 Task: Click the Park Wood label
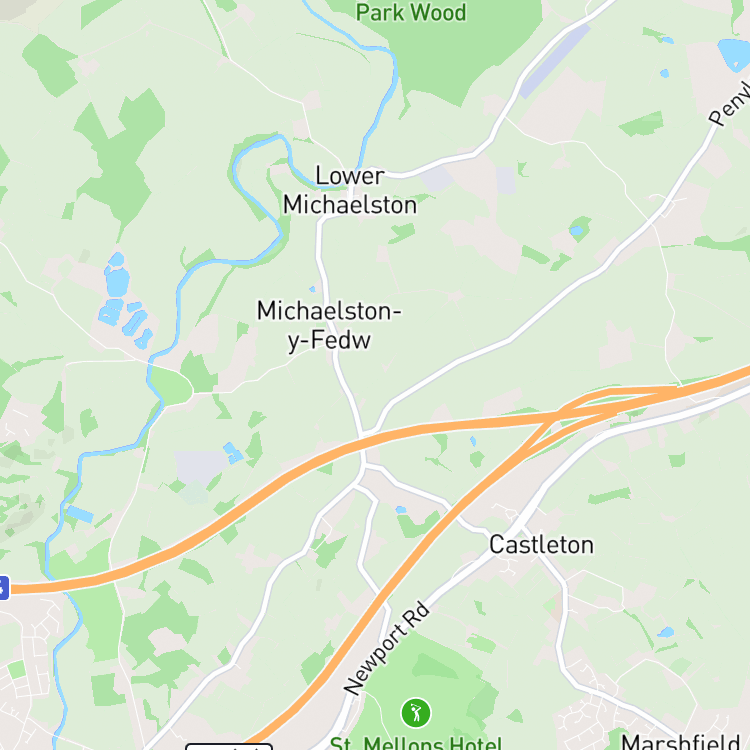pyautogui.click(x=411, y=12)
